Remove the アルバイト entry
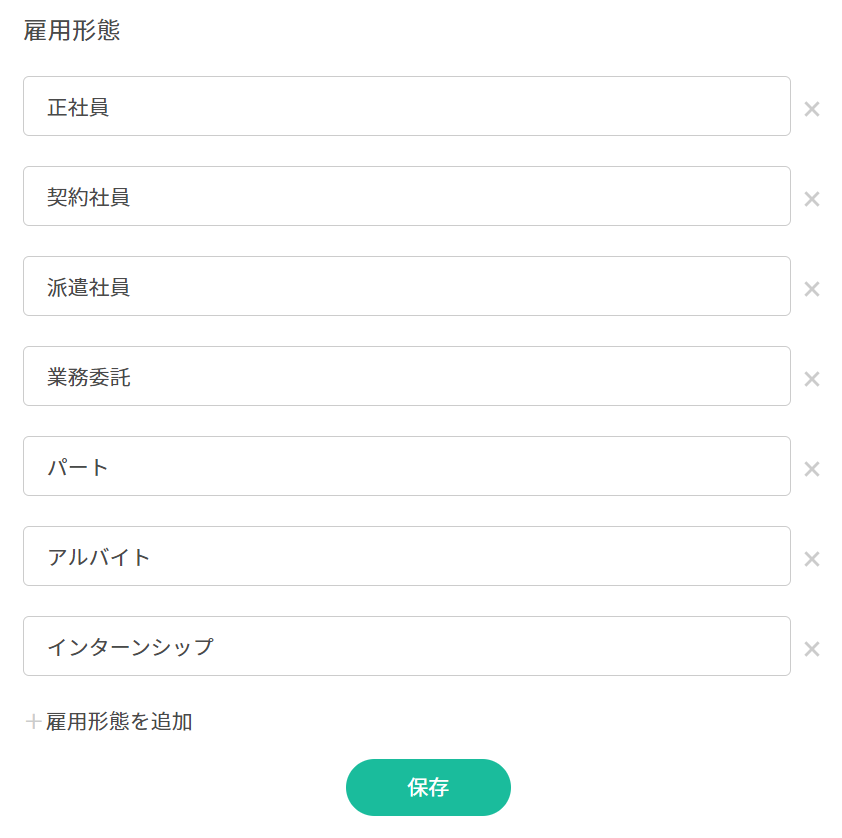 tap(812, 559)
